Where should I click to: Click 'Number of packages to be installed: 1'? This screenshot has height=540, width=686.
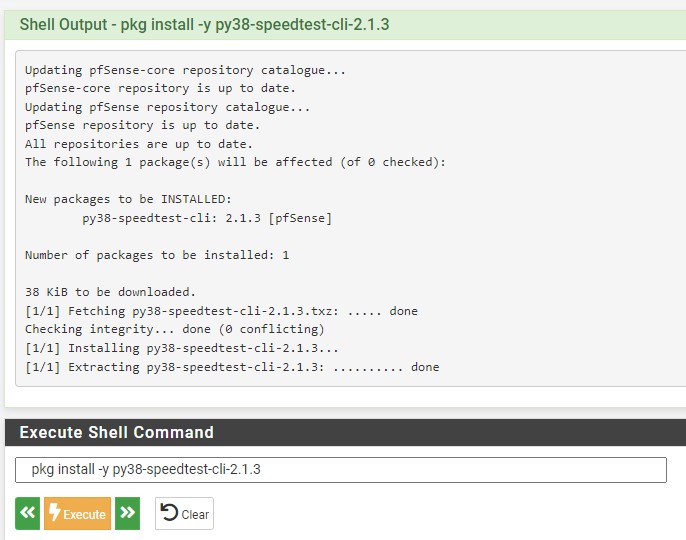pos(157,255)
